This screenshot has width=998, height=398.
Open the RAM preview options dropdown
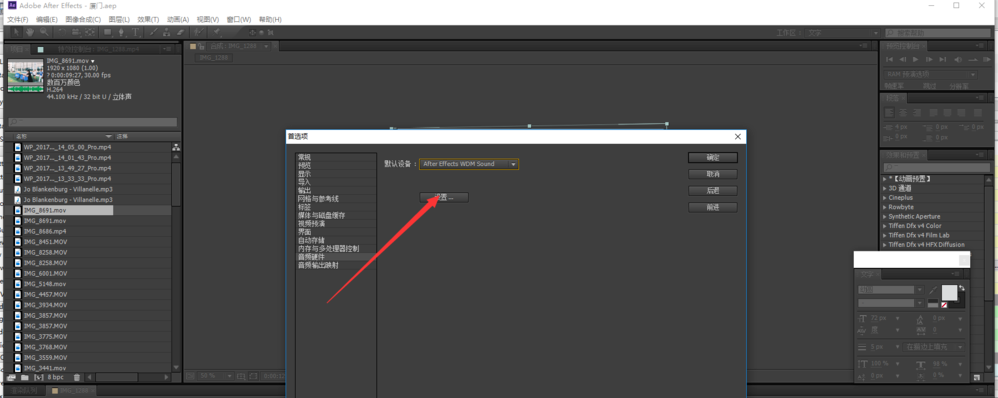coord(931,75)
